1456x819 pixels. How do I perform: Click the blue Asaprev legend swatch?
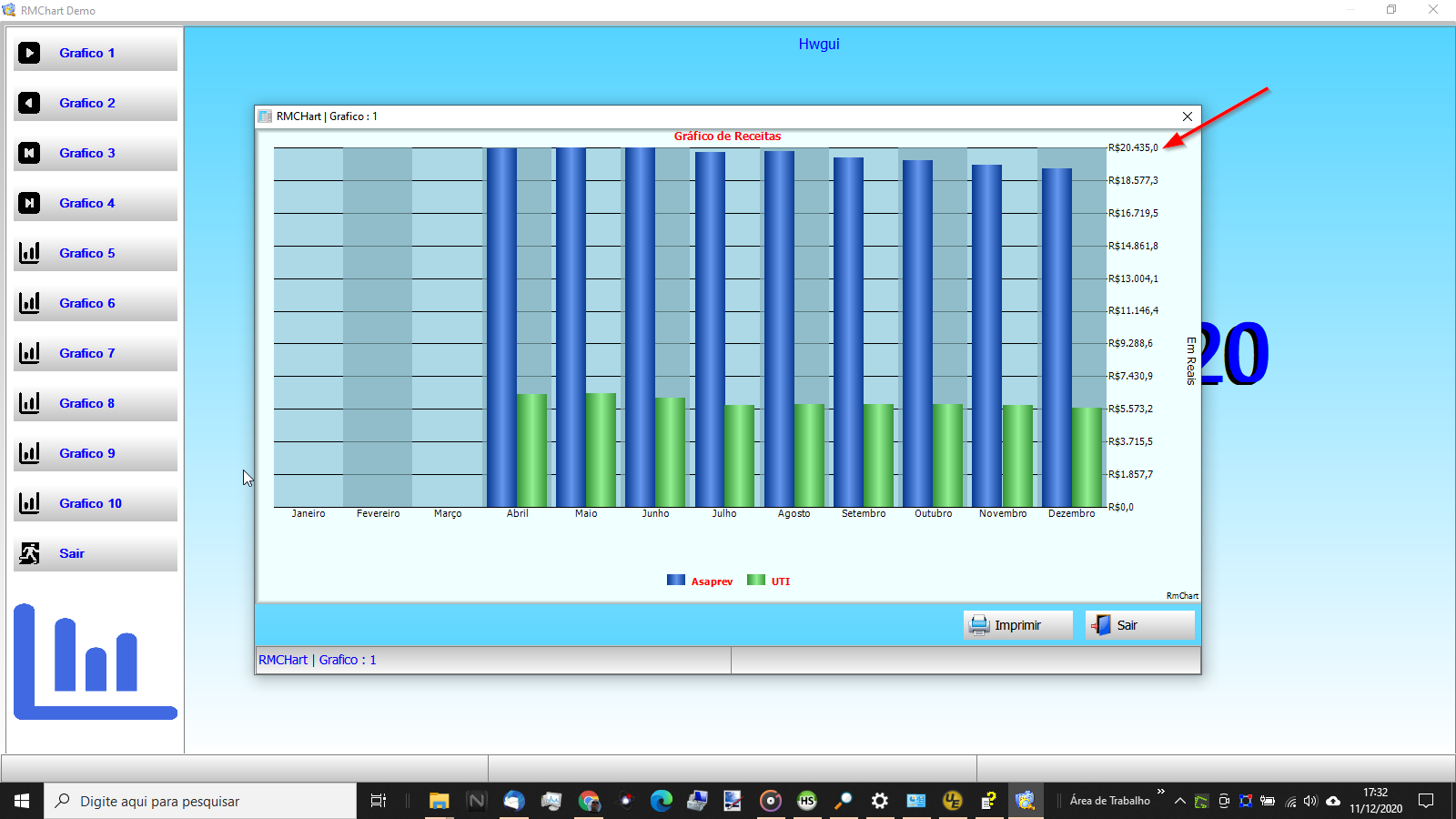[676, 580]
